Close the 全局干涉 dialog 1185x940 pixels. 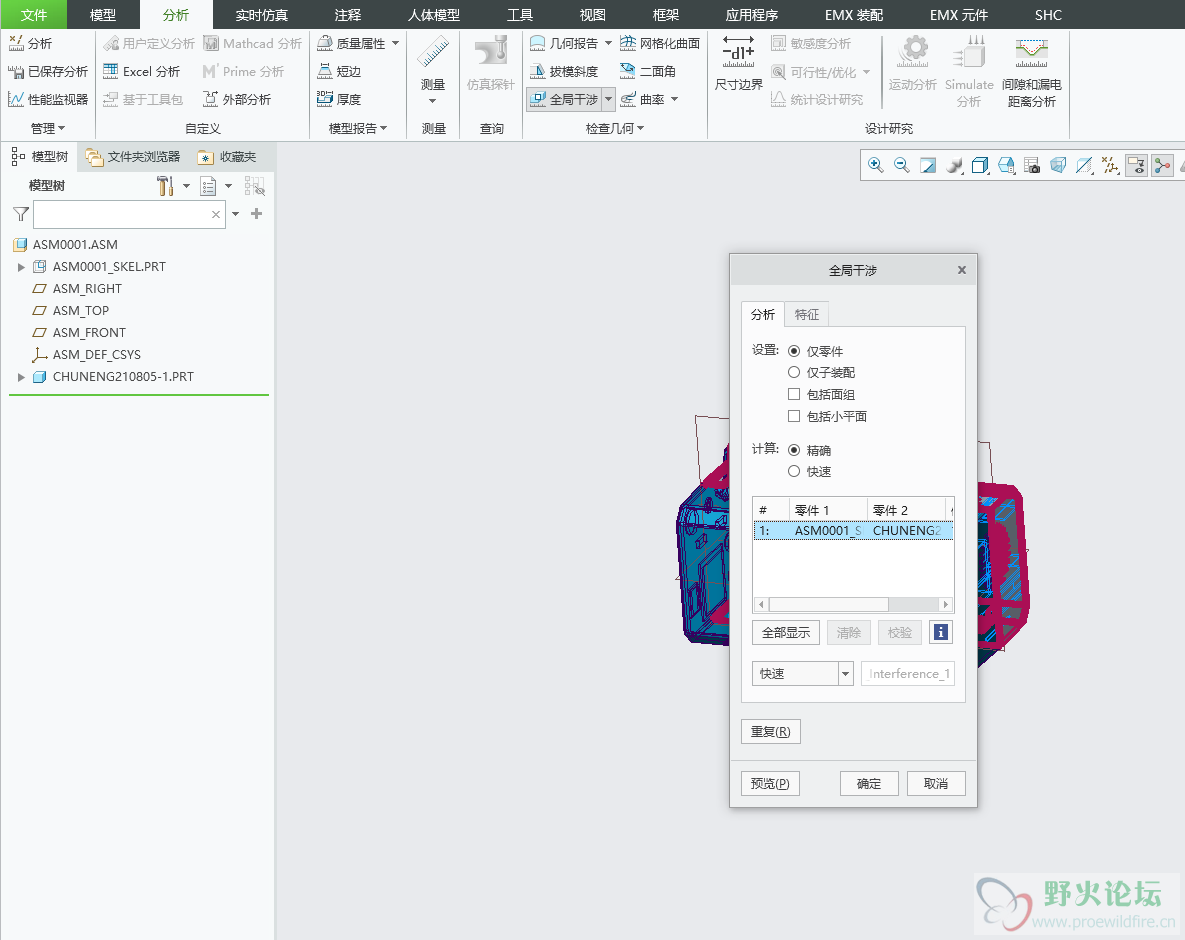[x=962, y=270]
